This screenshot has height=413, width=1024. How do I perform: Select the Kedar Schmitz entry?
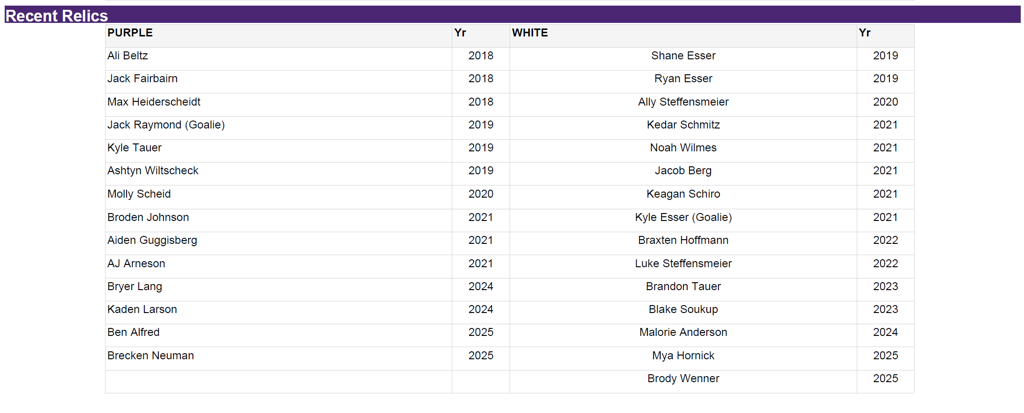pyautogui.click(x=683, y=125)
